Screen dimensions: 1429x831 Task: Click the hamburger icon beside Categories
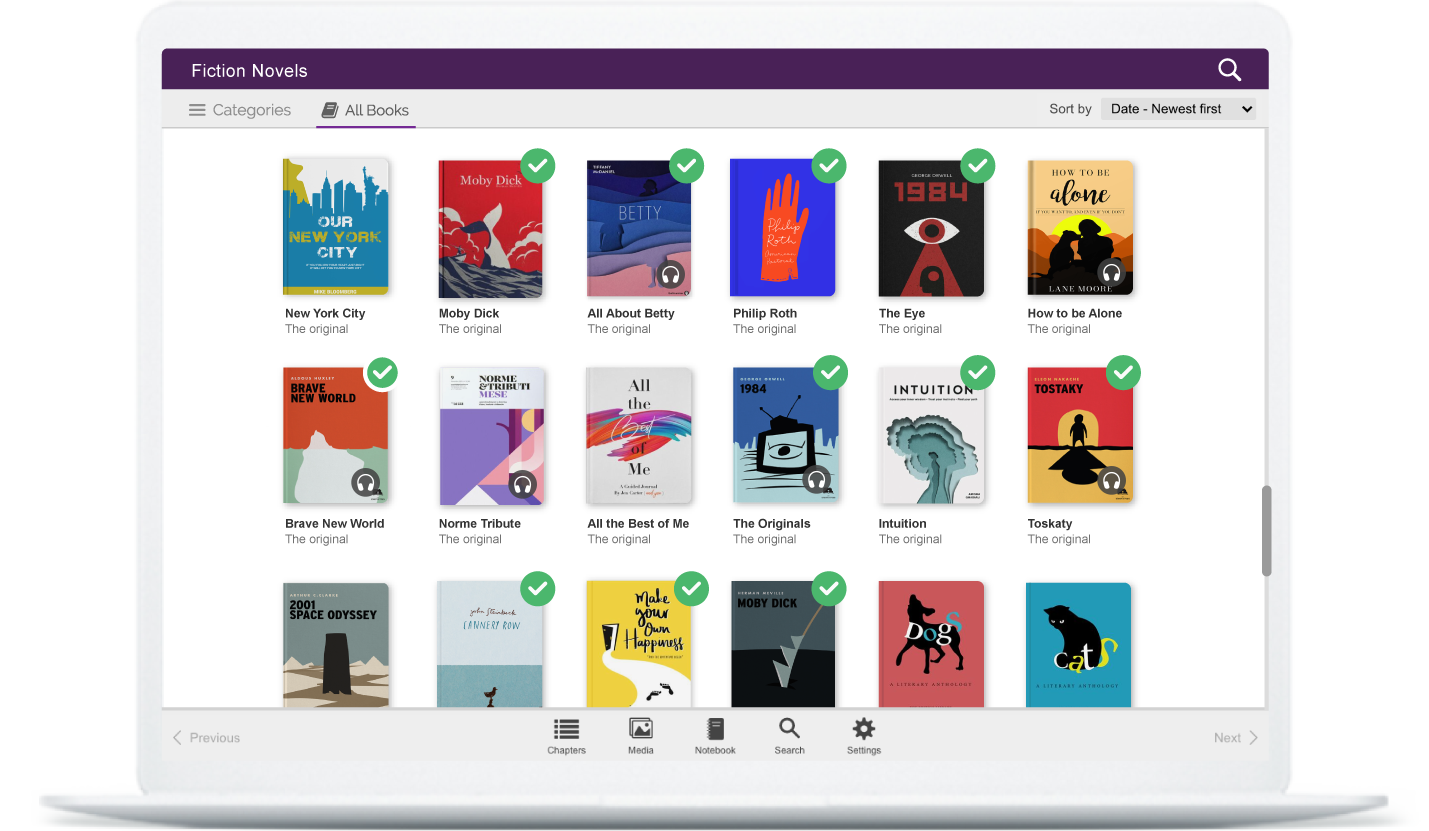(197, 110)
